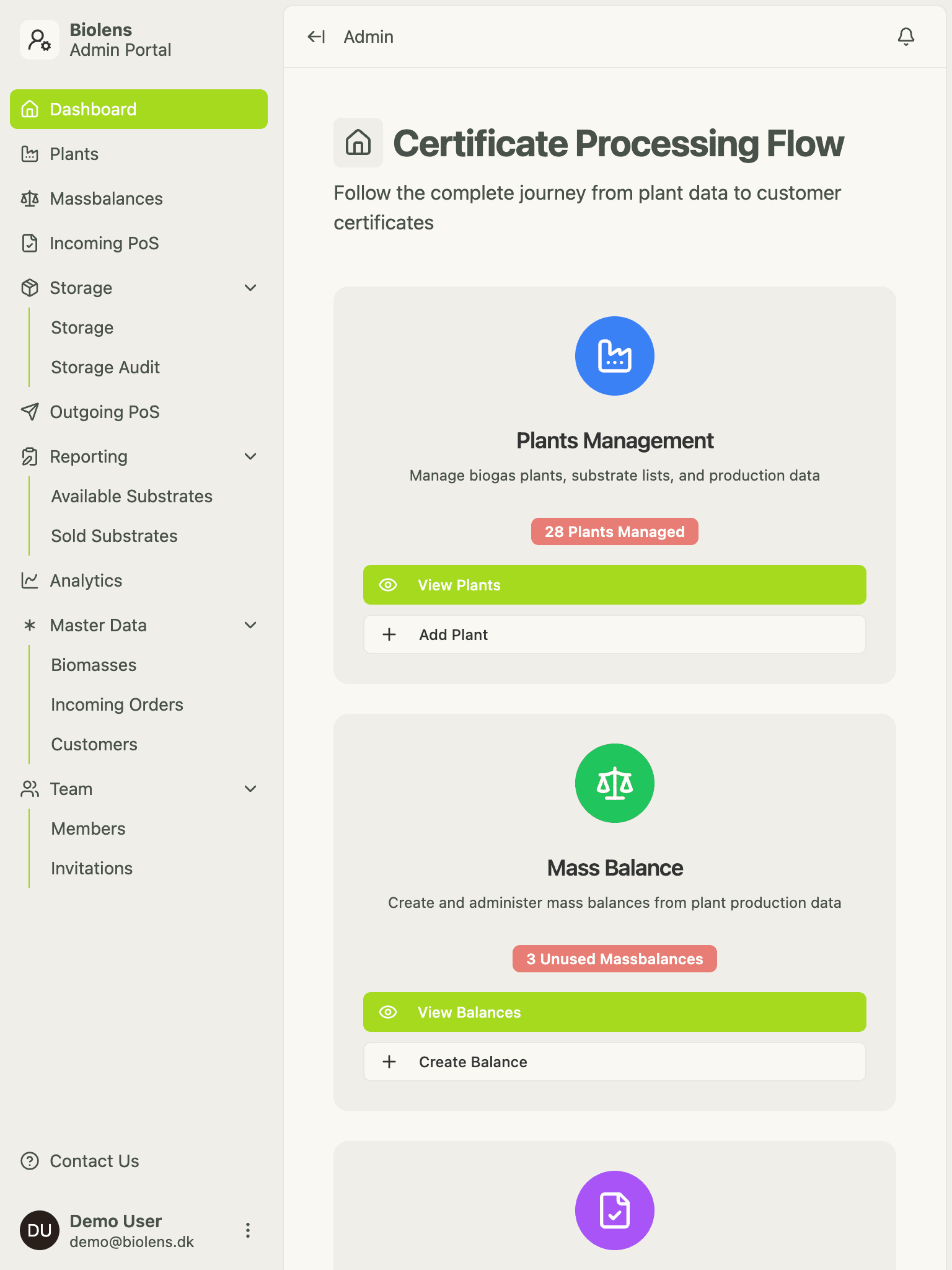The width and height of the screenshot is (952, 1270).
Task: Collapse the Master Data section chevron
Action: click(250, 625)
